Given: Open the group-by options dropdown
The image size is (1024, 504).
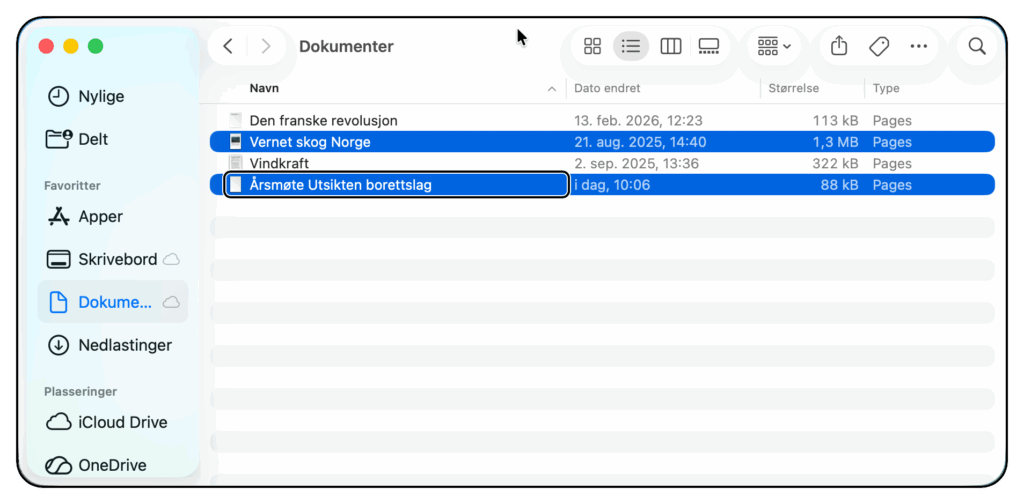Looking at the screenshot, I should coord(774,46).
